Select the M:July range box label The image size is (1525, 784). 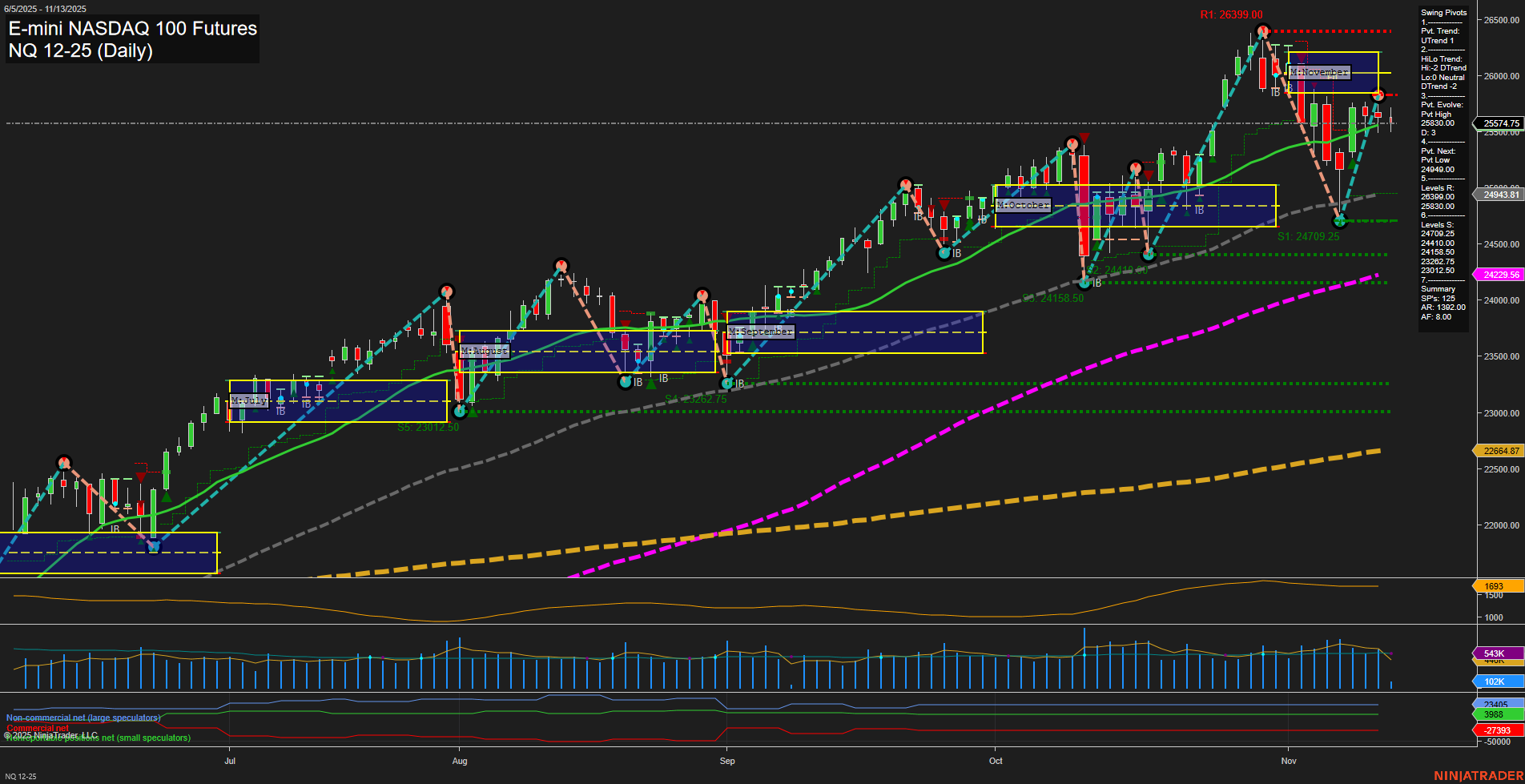(249, 400)
